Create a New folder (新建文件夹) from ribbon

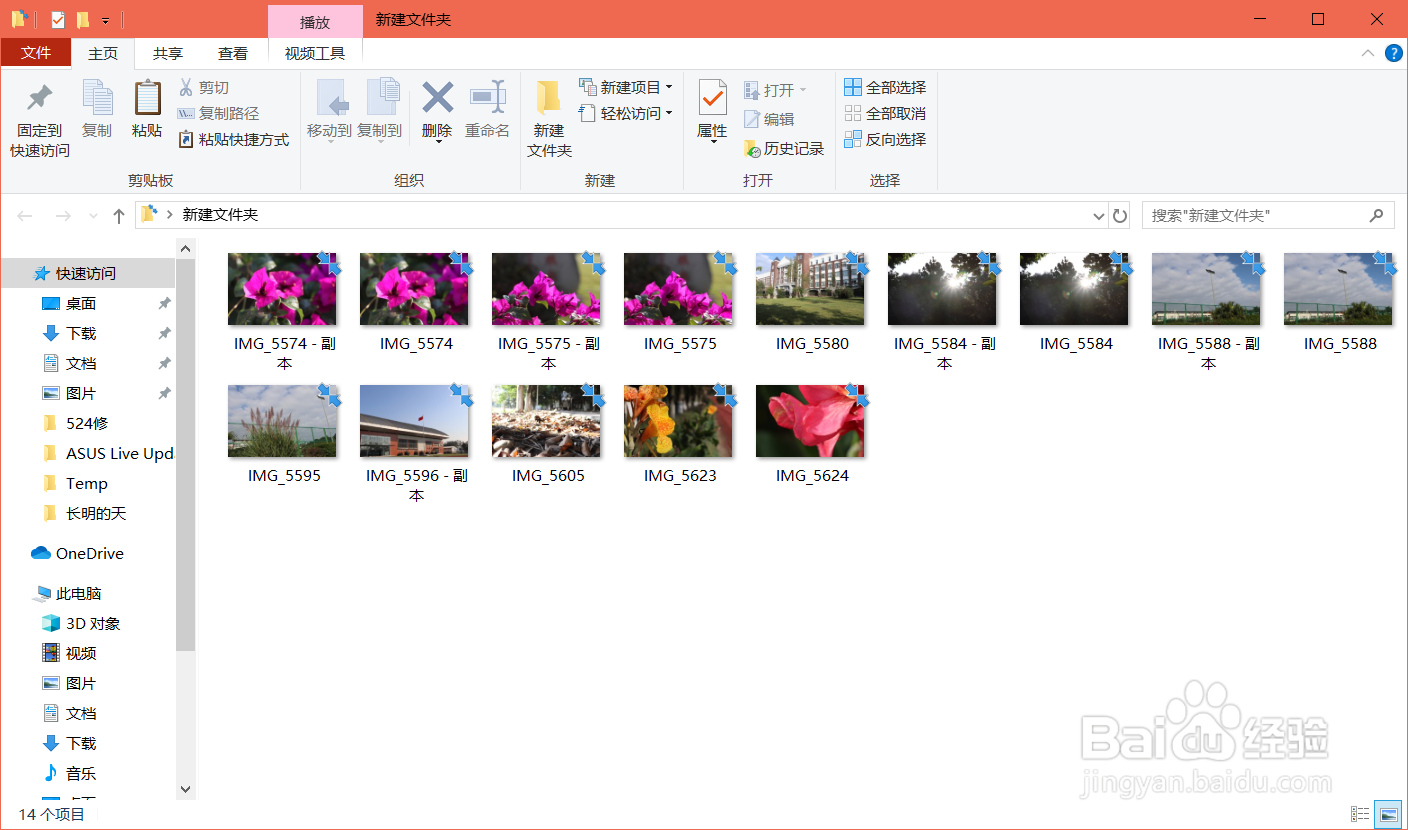click(x=549, y=120)
